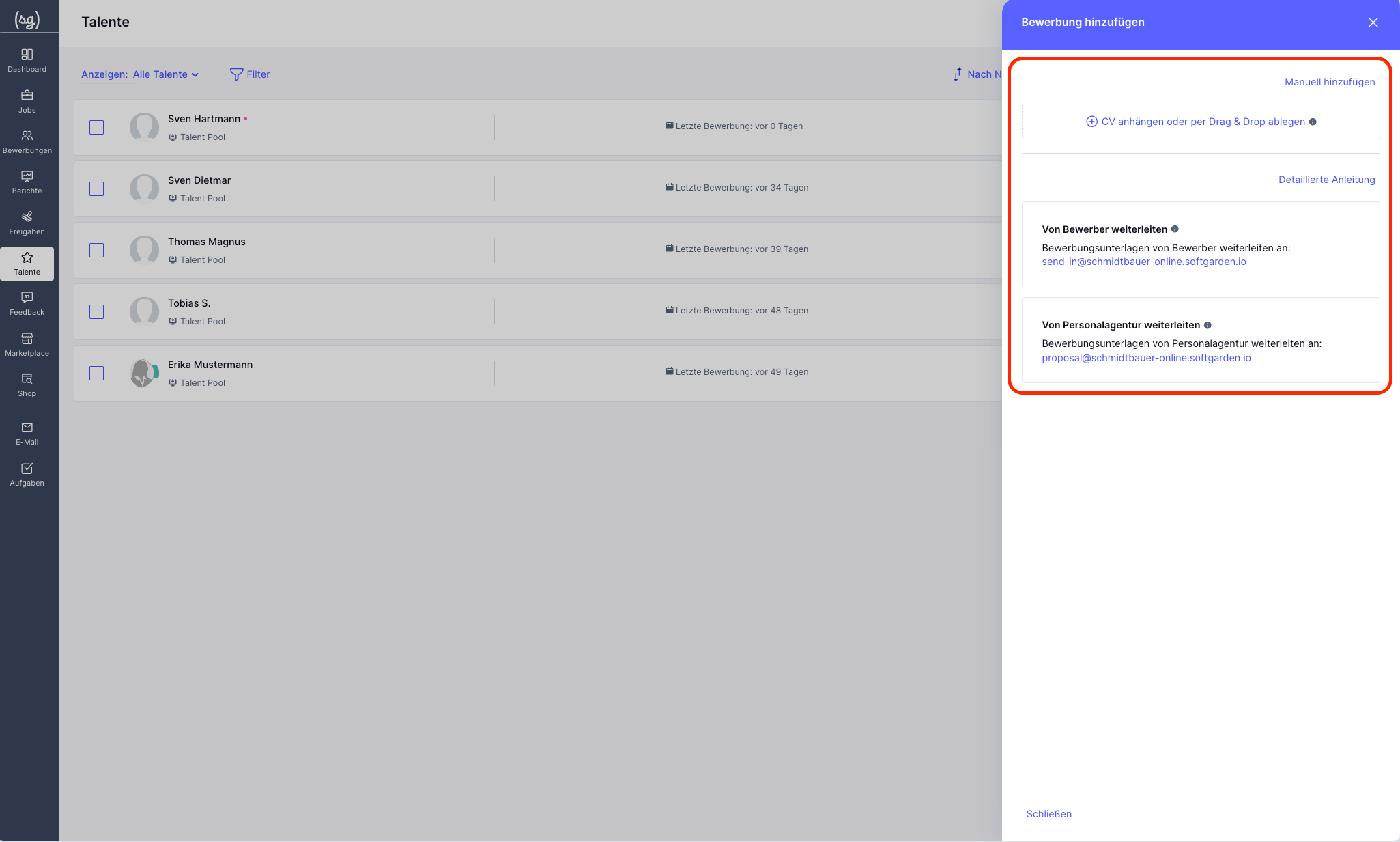Open Berichte reports section
The width and height of the screenshot is (1400, 842).
[27, 182]
